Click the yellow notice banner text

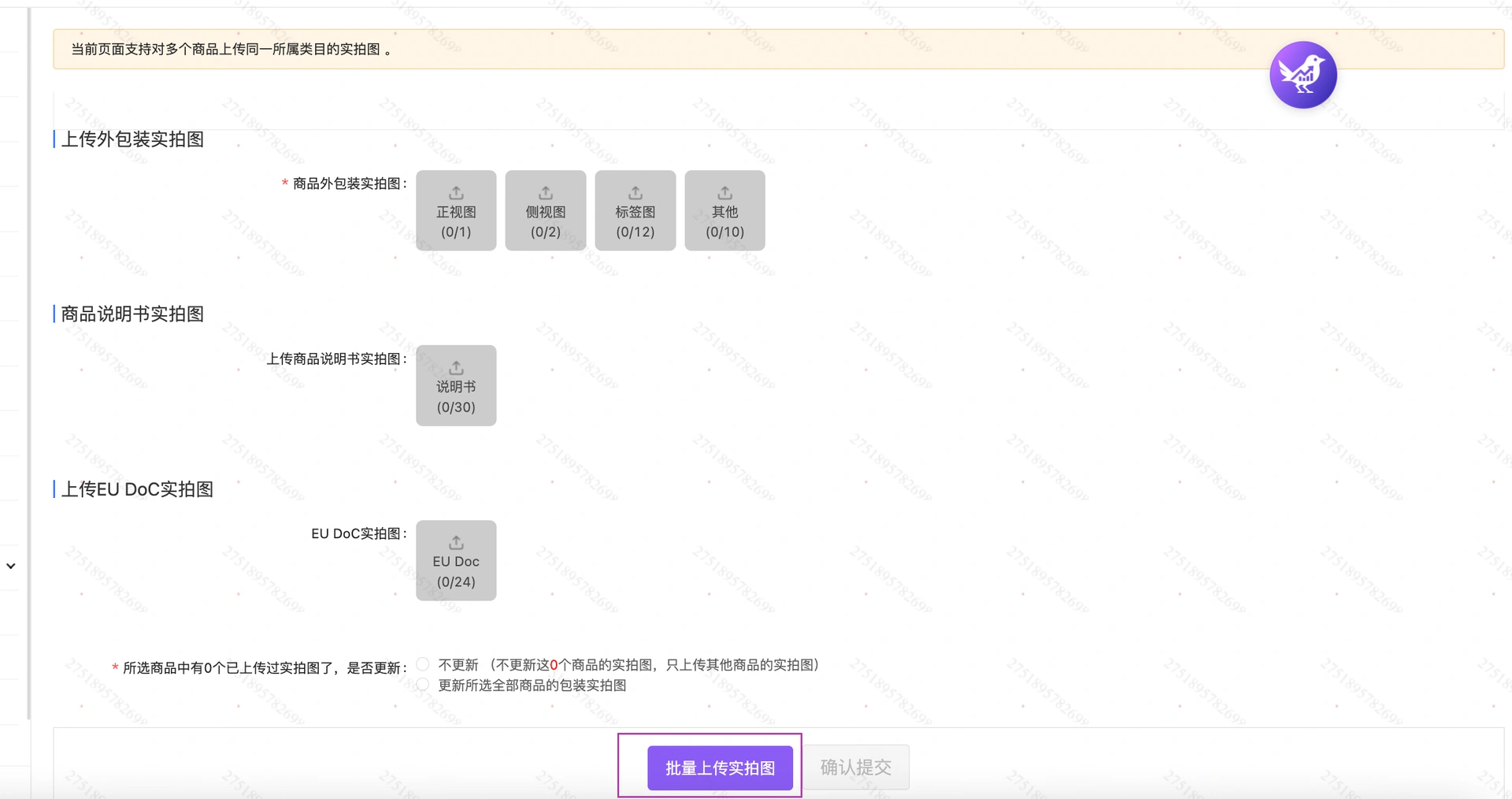coord(232,49)
